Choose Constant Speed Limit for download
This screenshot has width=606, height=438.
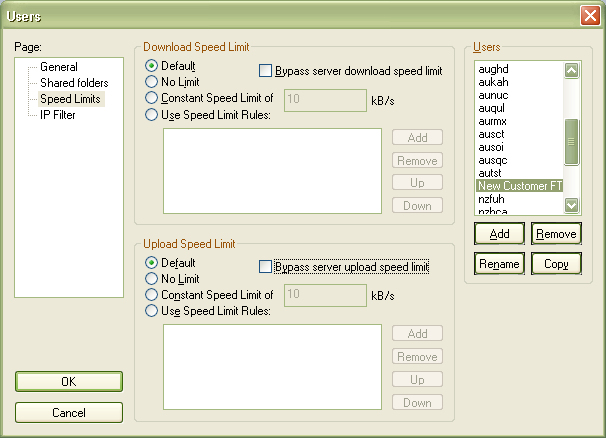tap(152, 98)
